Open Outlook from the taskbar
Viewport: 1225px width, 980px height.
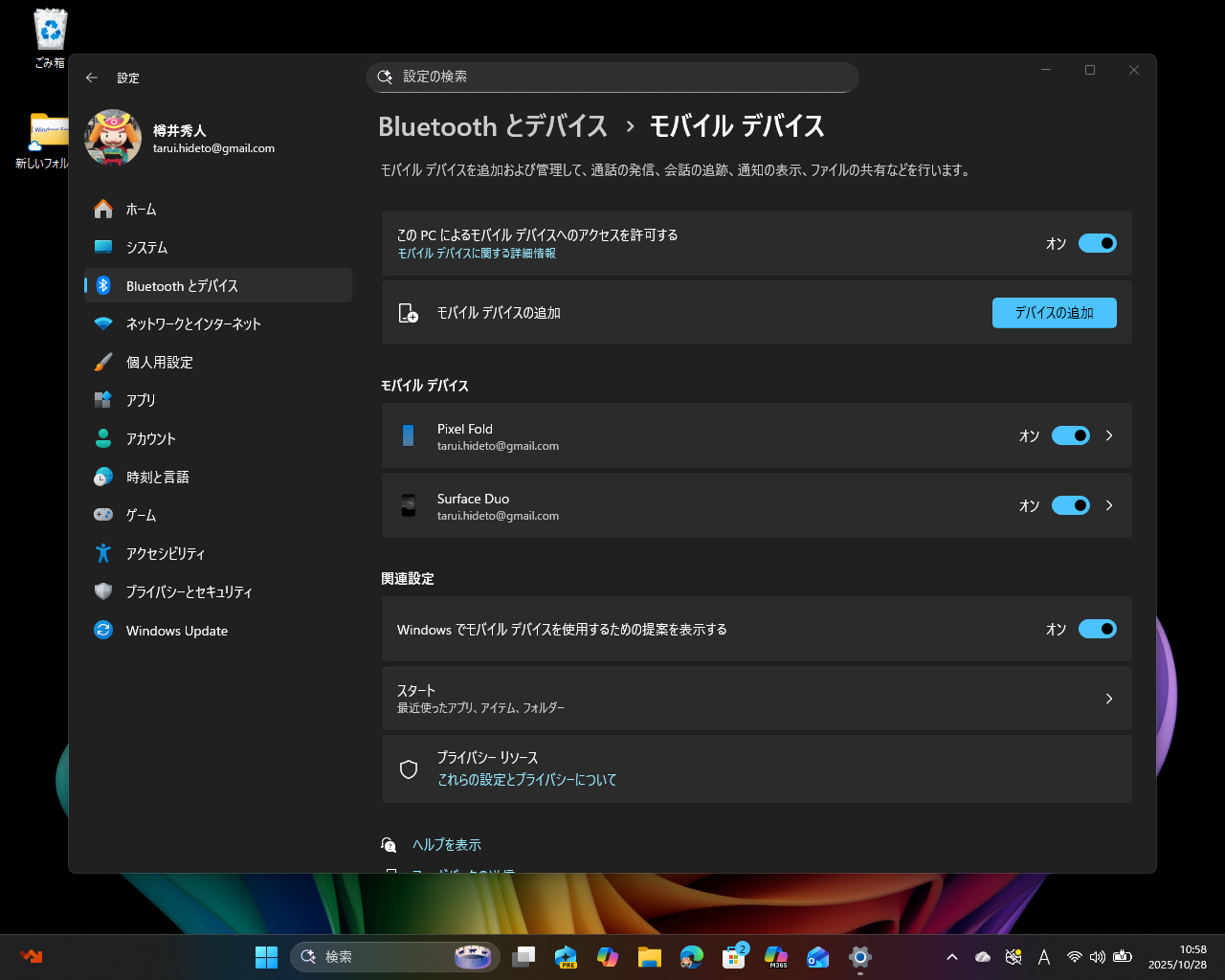pos(818,957)
